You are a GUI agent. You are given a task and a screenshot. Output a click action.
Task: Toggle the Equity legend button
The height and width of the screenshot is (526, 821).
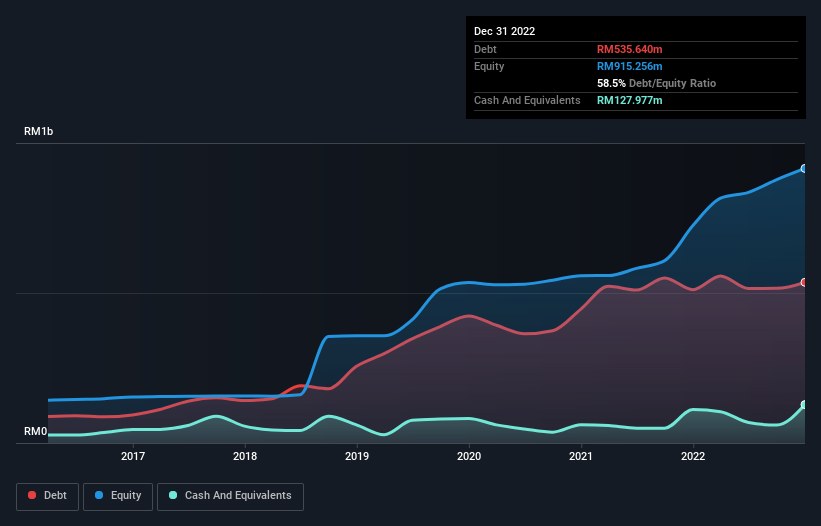tap(118, 496)
